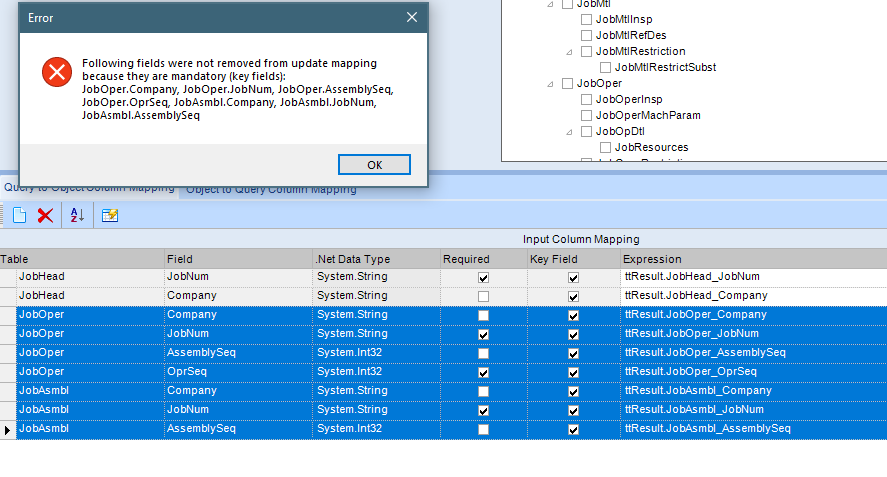The width and height of the screenshot is (887, 477).
Task: Sort mappings with the A-Z sort icon
Action: pyautogui.click(x=77, y=215)
